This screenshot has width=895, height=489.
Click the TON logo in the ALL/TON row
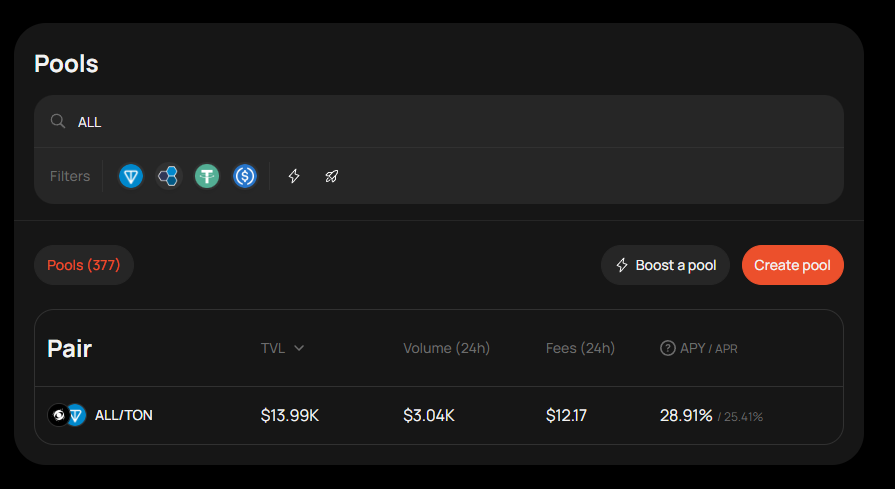(x=77, y=415)
